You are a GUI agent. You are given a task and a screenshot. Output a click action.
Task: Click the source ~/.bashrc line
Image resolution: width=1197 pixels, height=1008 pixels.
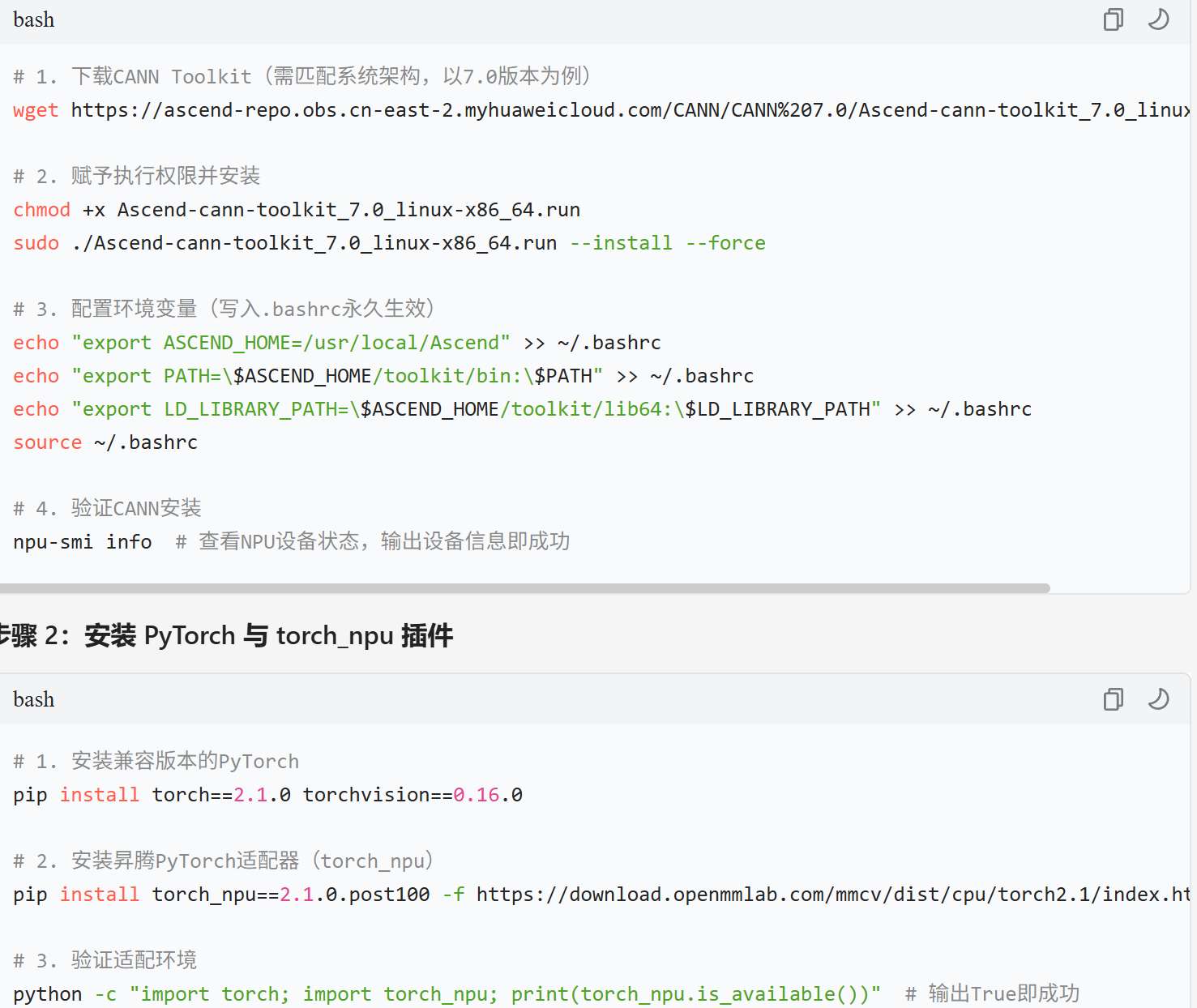(x=105, y=442)
